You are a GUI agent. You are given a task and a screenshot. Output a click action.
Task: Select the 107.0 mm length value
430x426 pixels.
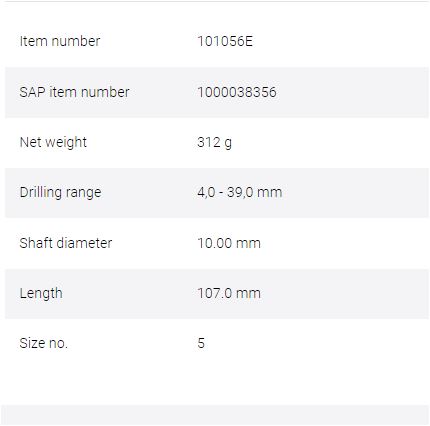pyautogui.click(x=229, y=293)
